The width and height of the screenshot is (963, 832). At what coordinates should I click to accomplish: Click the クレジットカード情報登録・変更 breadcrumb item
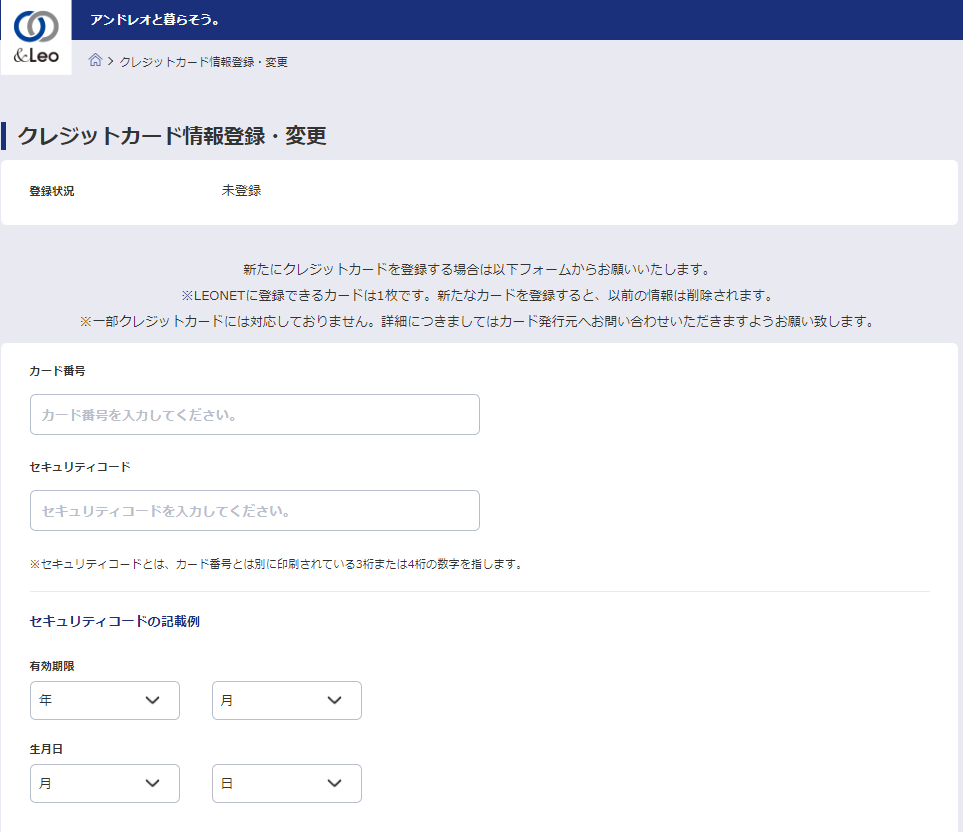203,62
